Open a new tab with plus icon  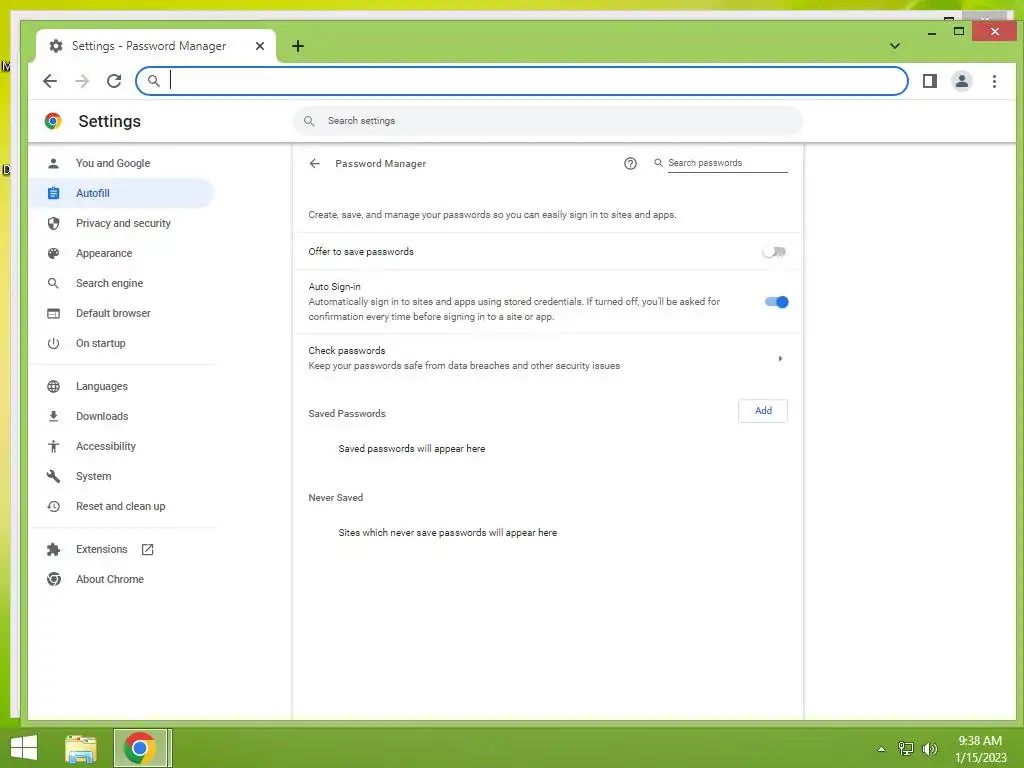(x=298, y=46)
